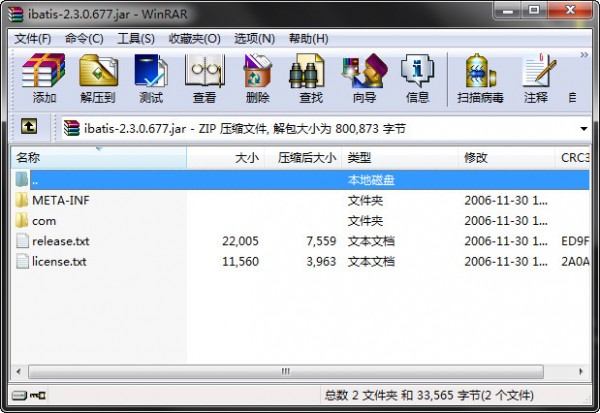Start the Virus Scan (扫描病毒) tool
This screenshot has height=413, width=600.
[480, 78]
